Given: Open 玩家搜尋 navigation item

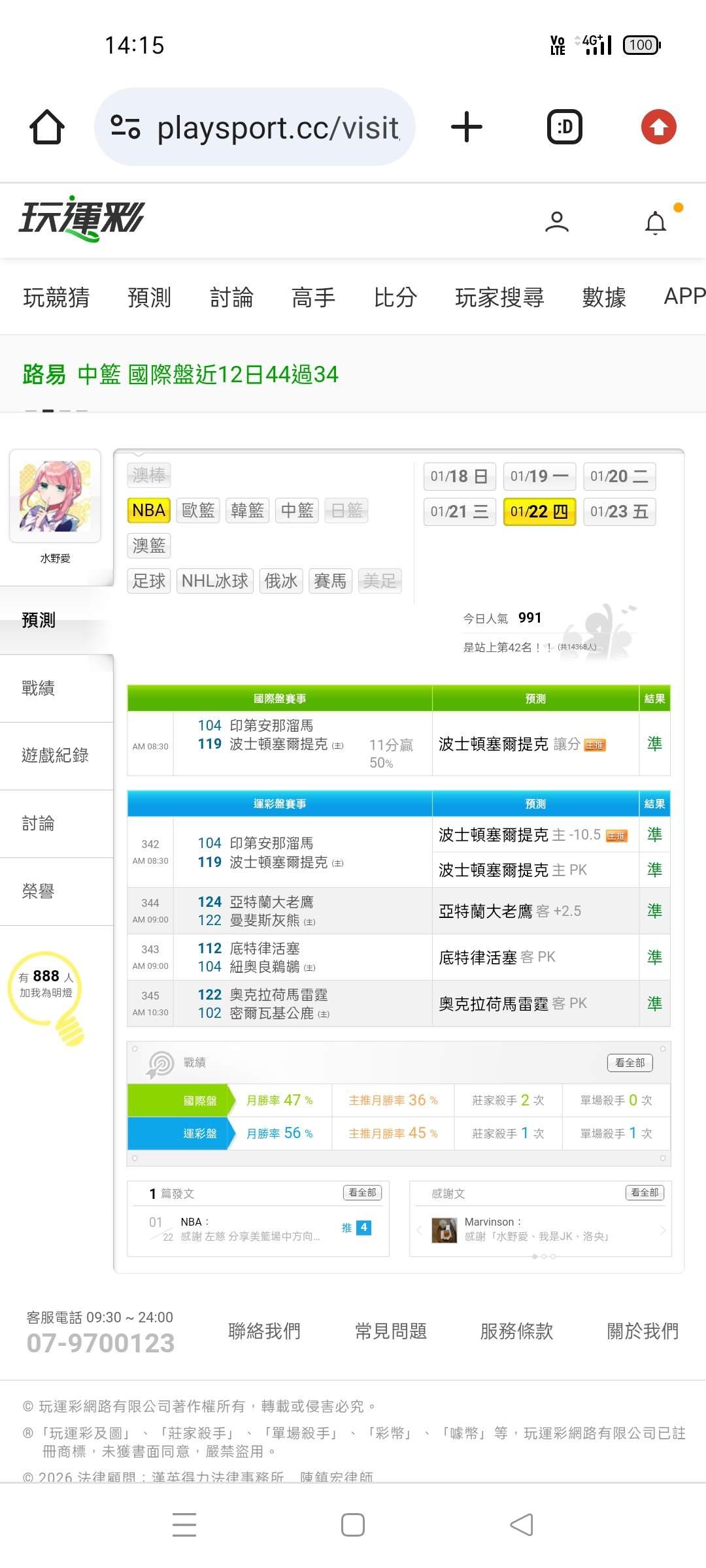Looking at the screenshot, I should click(500, 297).
